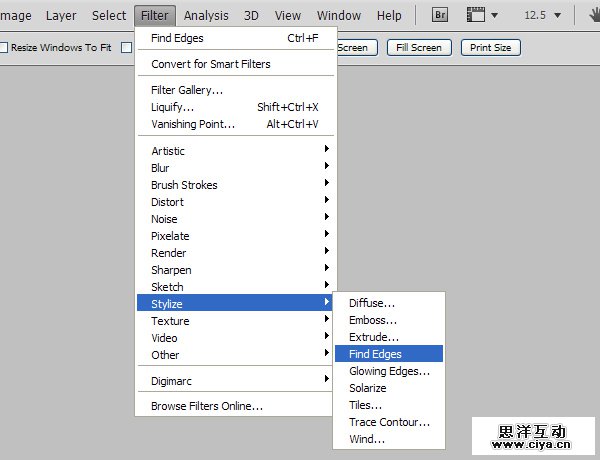Open the Layer menu

click(61, 15)
